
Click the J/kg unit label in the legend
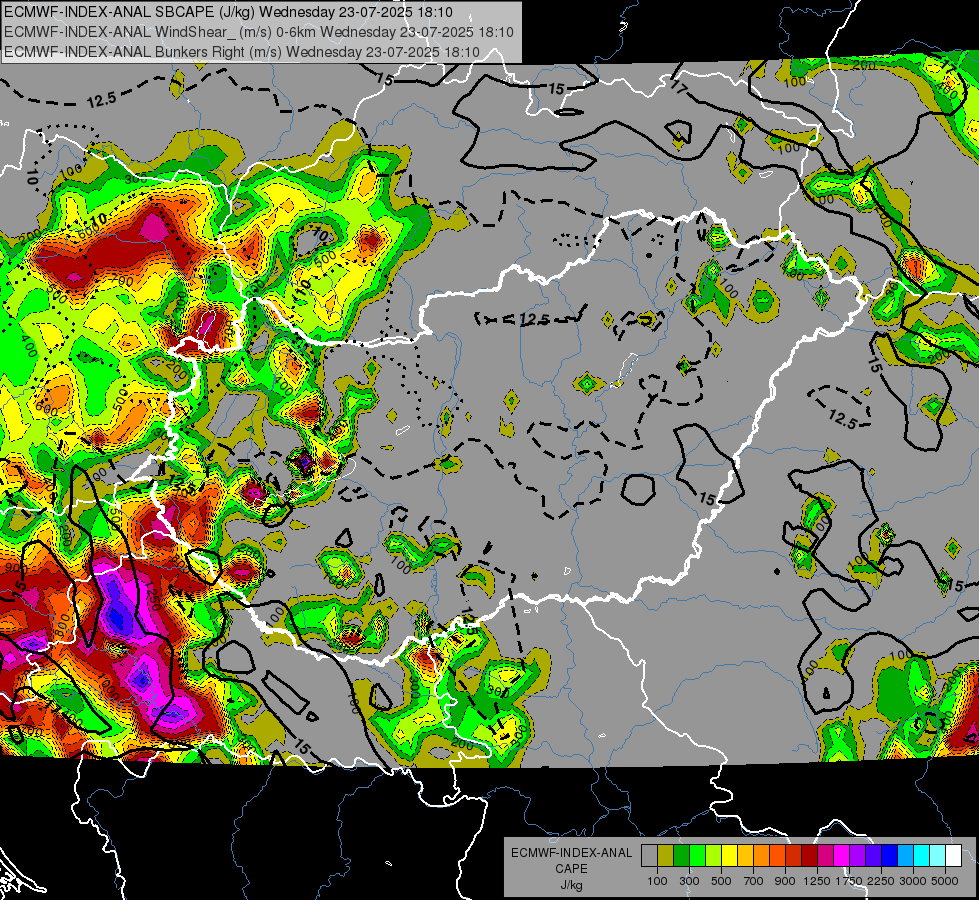click(x=571, y=885)
